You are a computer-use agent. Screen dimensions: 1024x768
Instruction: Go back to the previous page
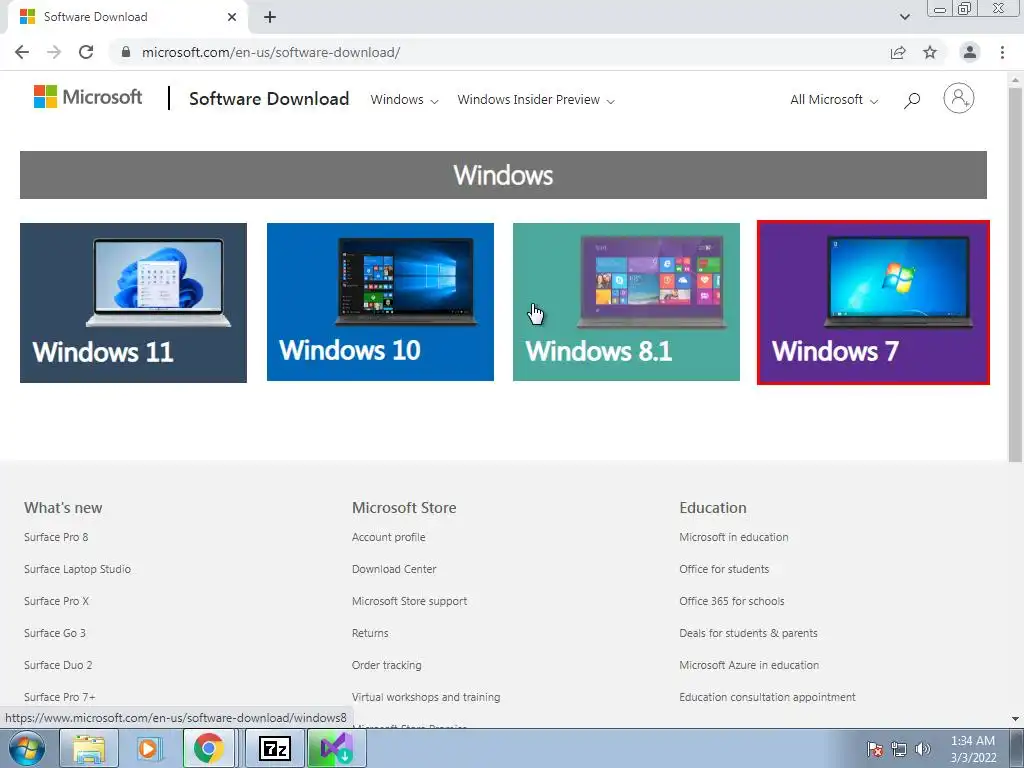coord(22,52)
